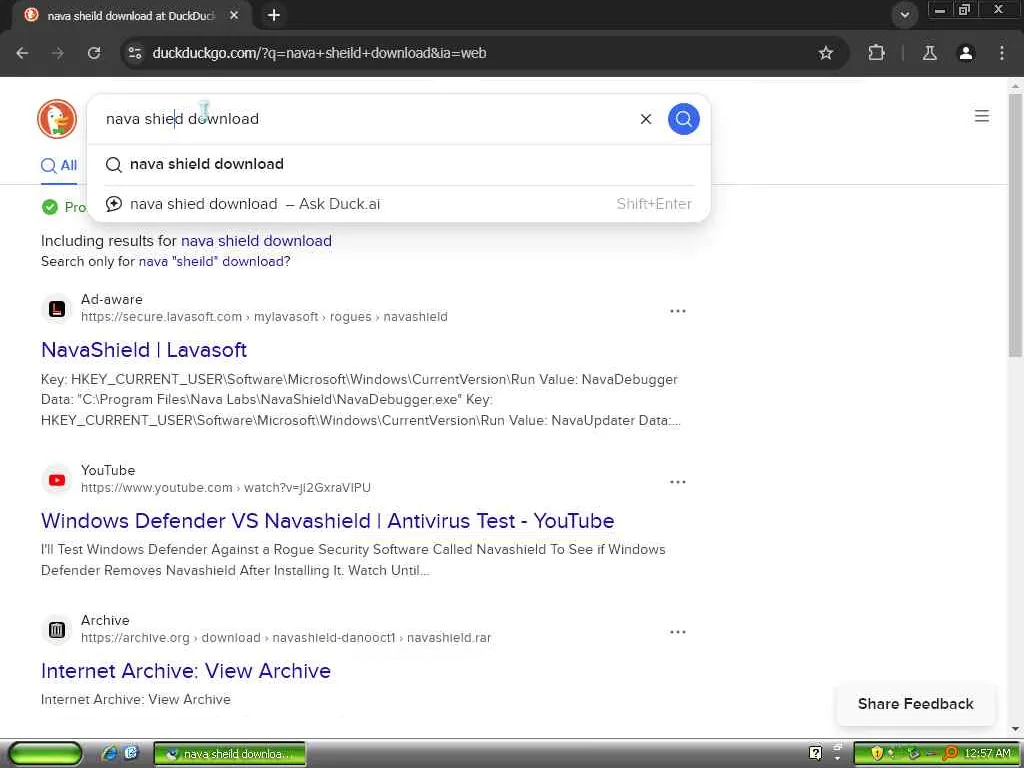The image size is (1024, 768).
Task: Click the YouTube result favicon
Action: point(57,480)
